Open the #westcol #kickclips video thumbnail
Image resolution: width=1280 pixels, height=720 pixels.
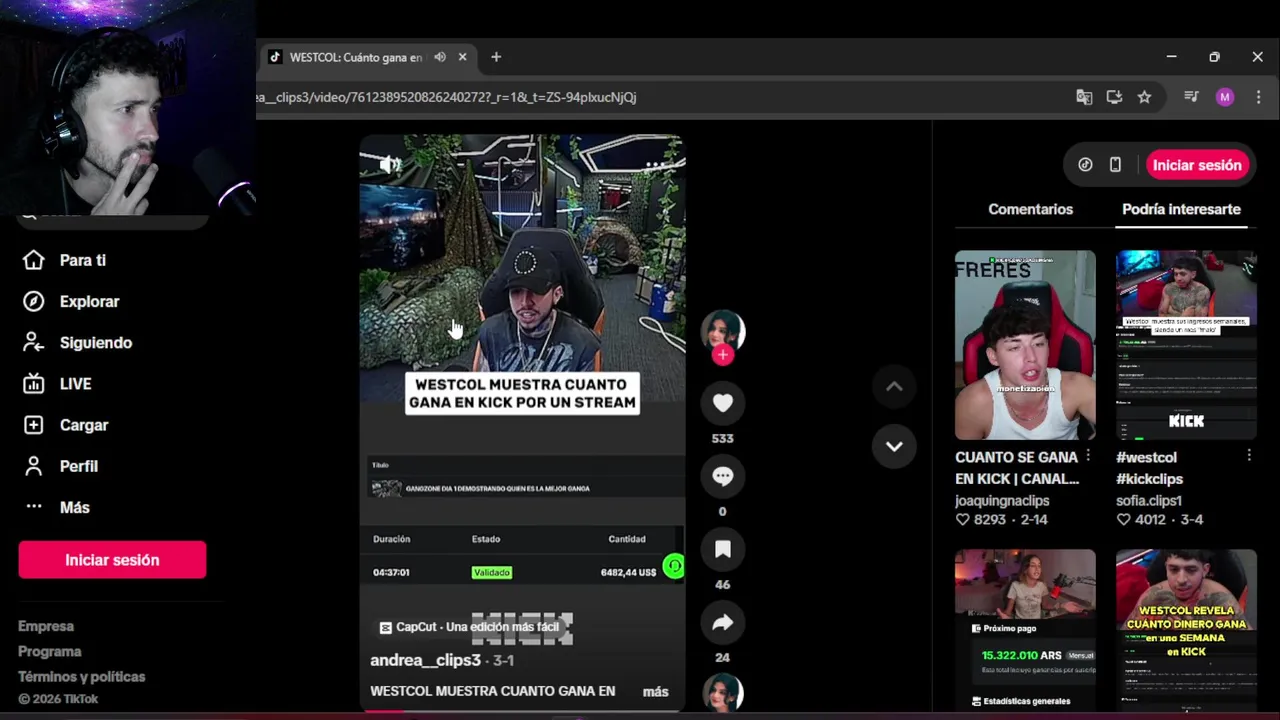click(1186, 345)
